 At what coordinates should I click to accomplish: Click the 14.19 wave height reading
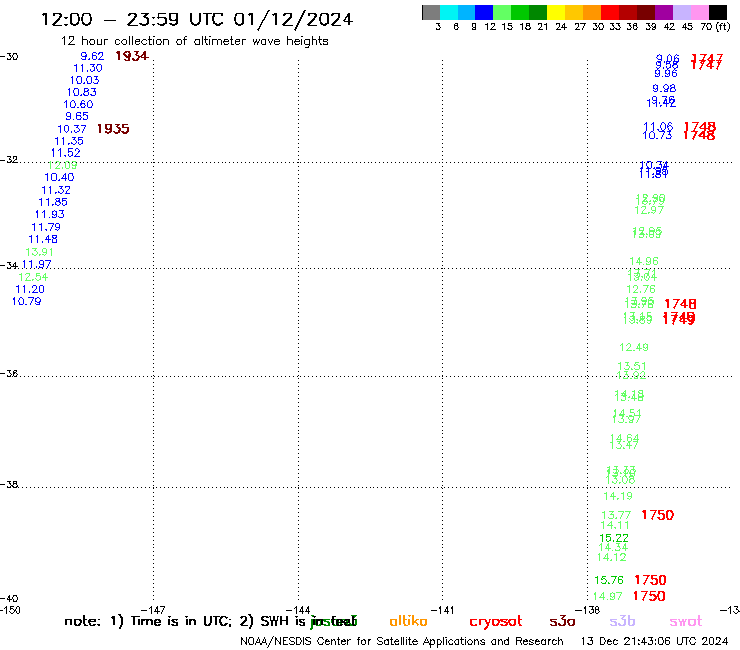coord(618,496)
